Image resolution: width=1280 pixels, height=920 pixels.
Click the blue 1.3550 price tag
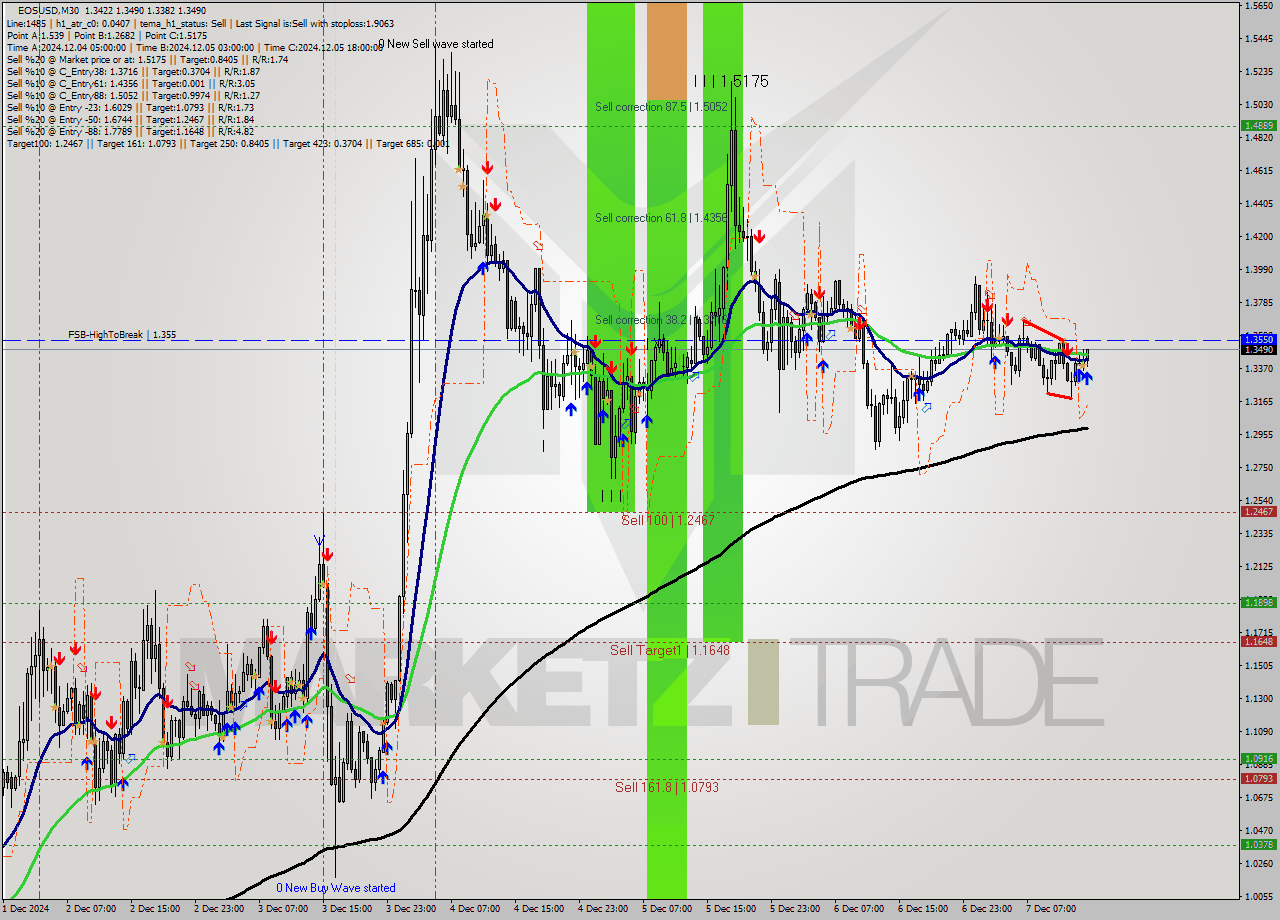tap(1258, 339)
